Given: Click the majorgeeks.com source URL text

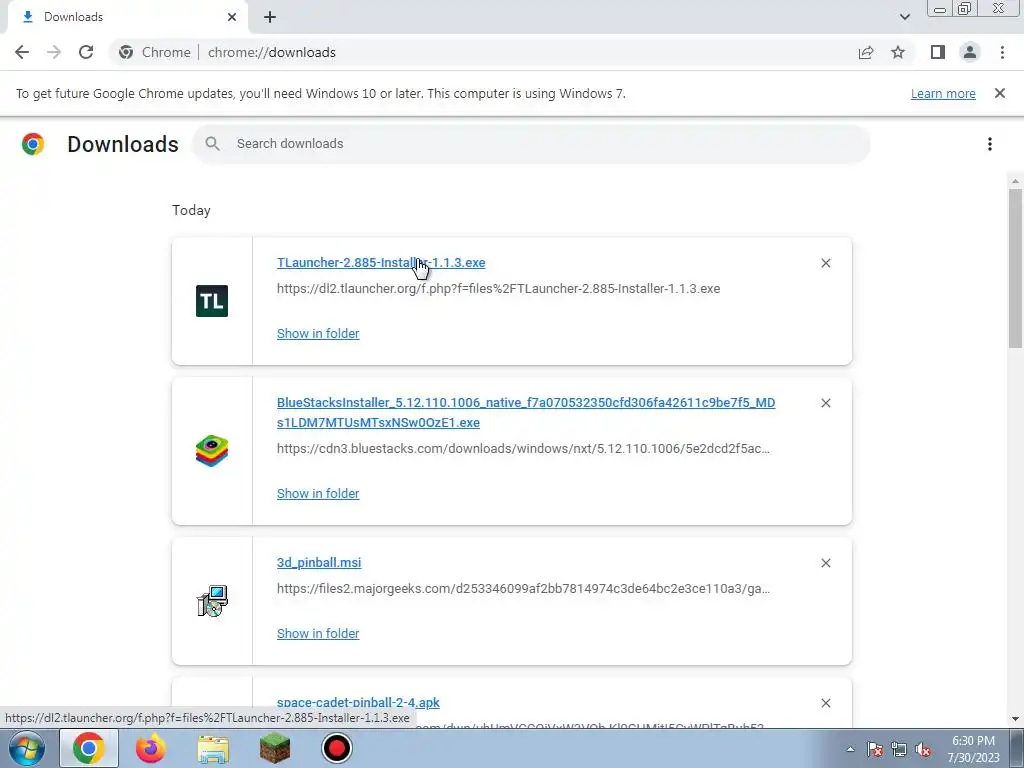Looking at the screenshot, I should 523,589.
